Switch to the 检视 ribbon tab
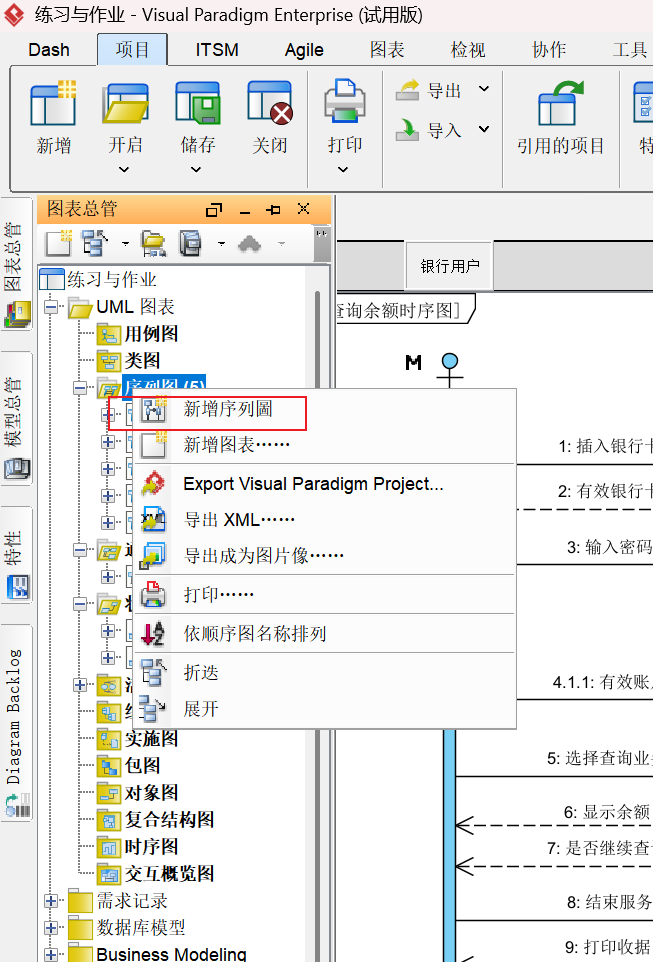 click(468, 50)
